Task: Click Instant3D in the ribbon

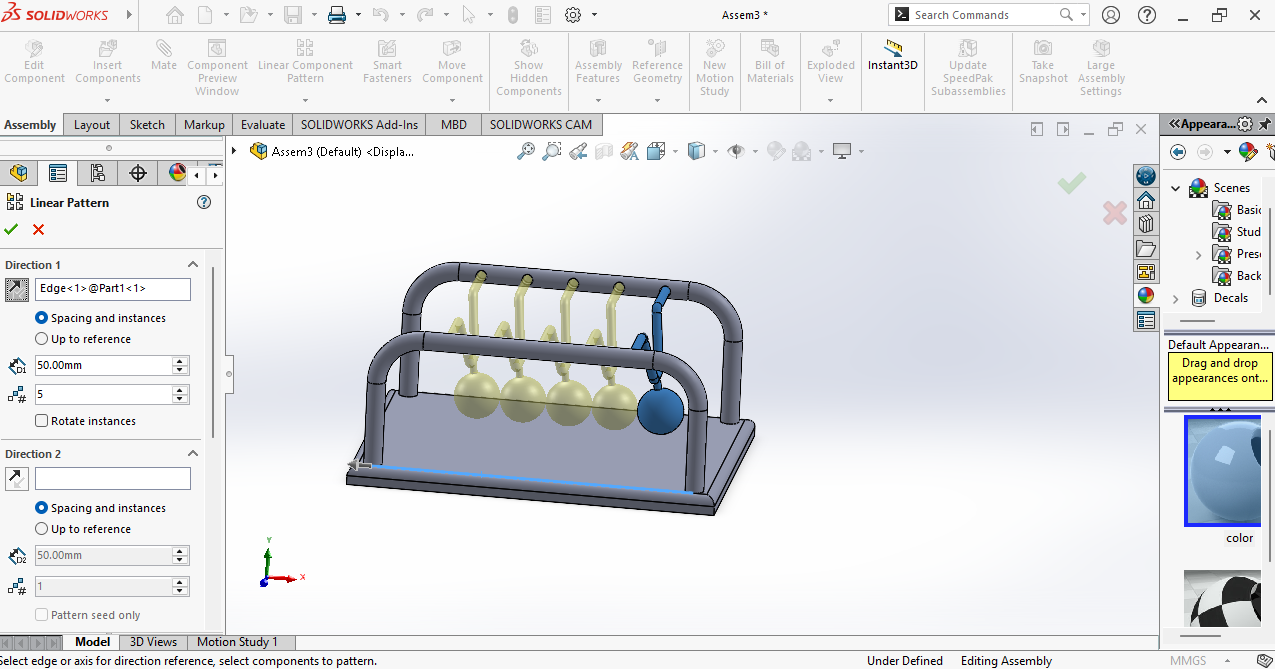Action: (893, 57)
